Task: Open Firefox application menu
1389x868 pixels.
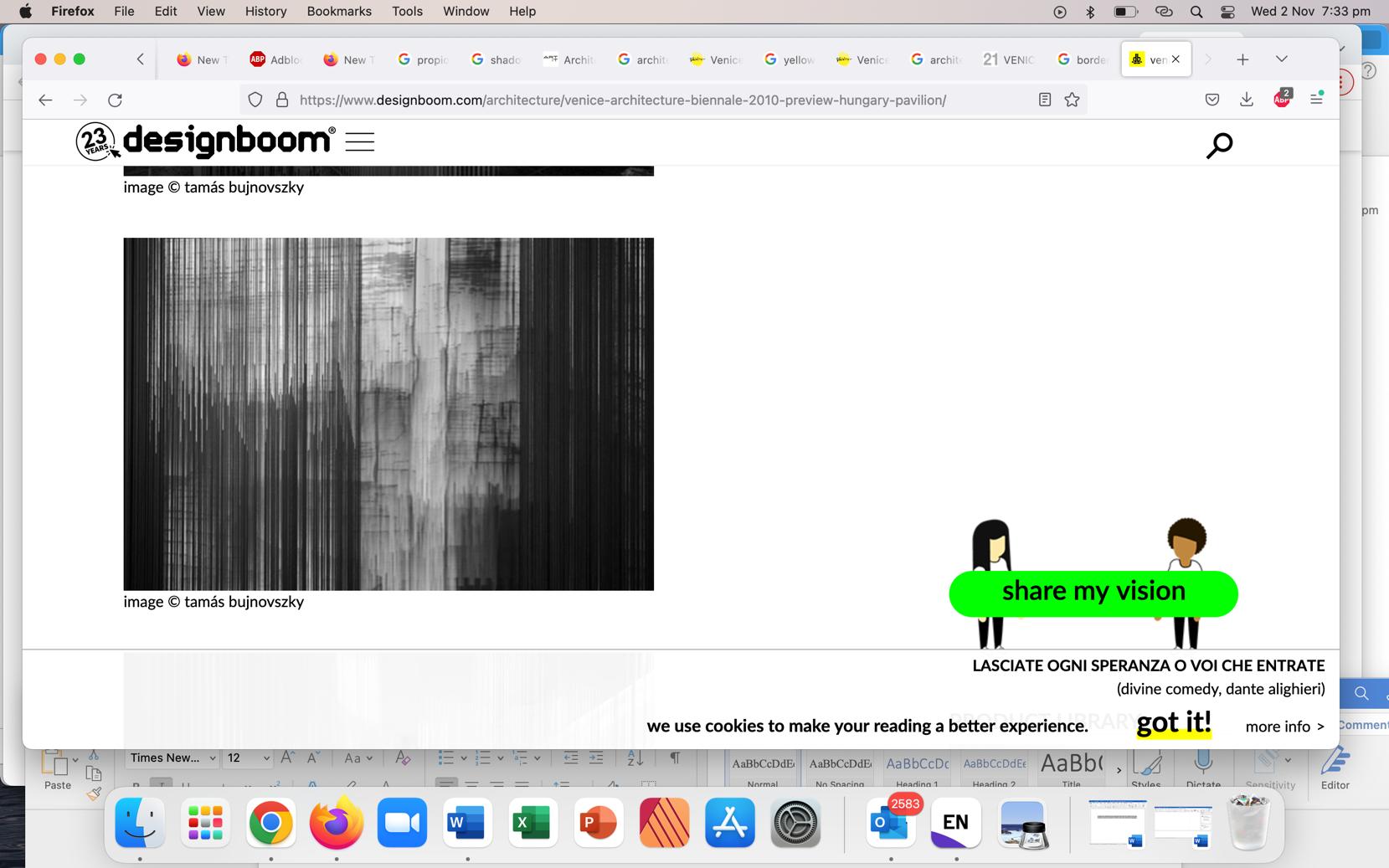Action: tap(1316, 98)
